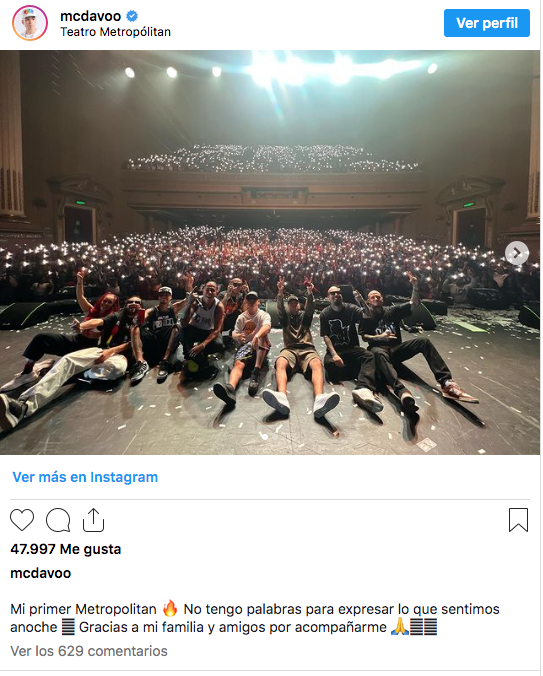Open Ver más en Instagram link
This screenshot has width=543, height=676.
[x=85, y=477]
